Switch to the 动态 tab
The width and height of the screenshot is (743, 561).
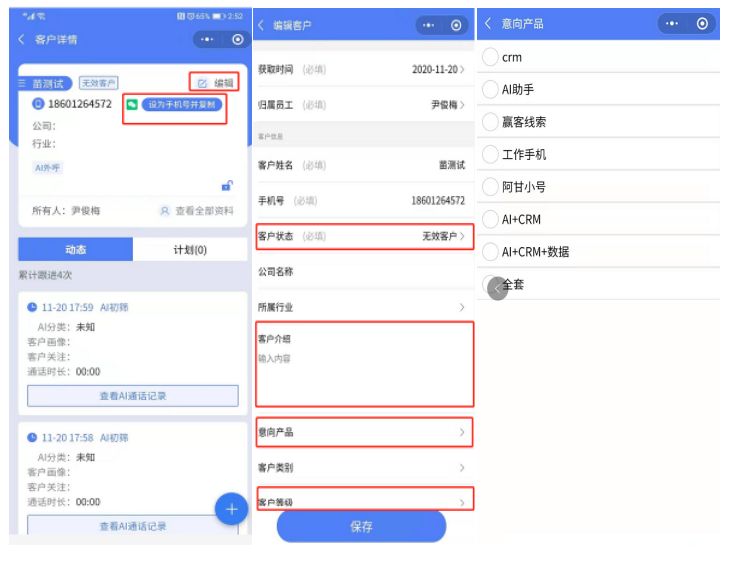click(75, 249)
